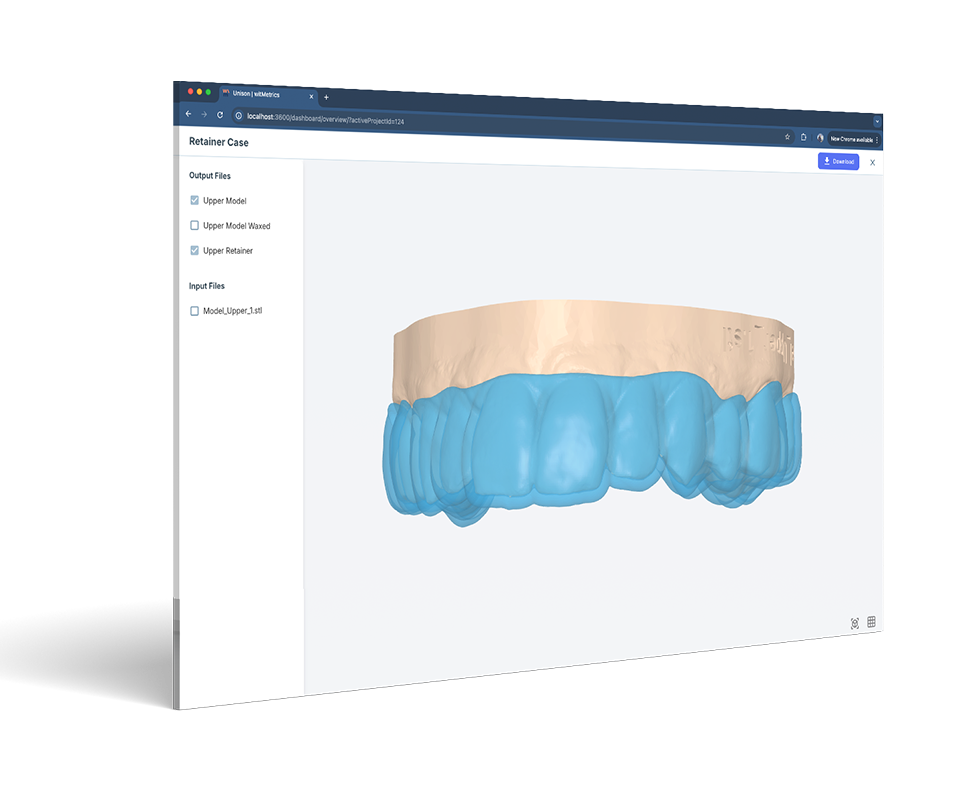Open the tab search dropdown arrow
Viewport: 969px width, 790px height.
[x=876, y=122]
